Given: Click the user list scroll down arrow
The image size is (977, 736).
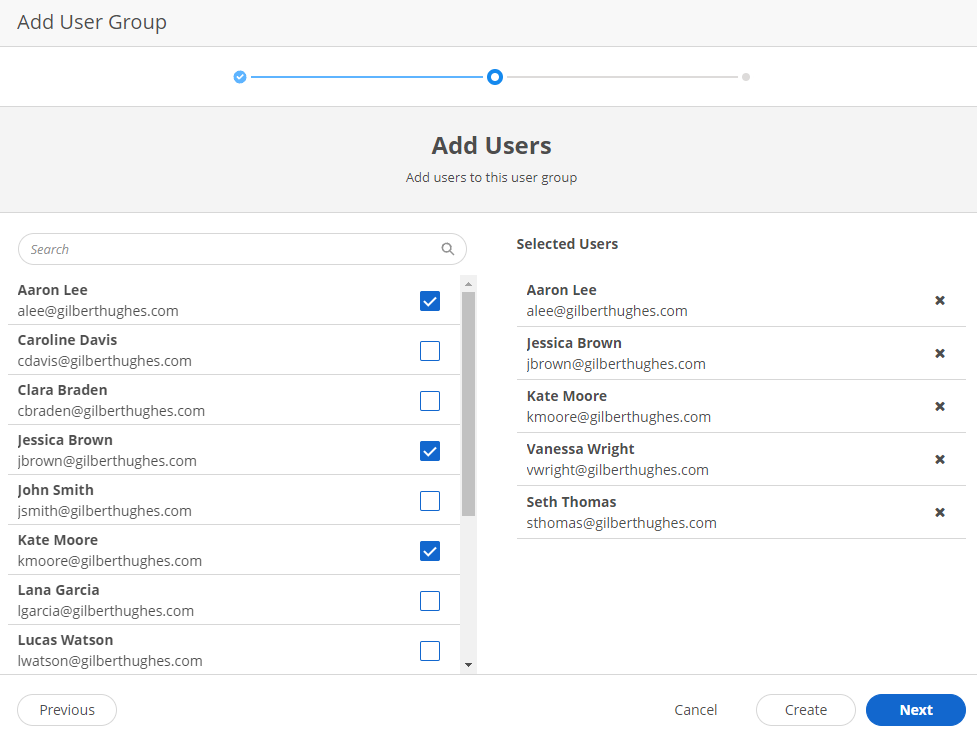Looking at the screenshot, I should (x=469, y=665).
